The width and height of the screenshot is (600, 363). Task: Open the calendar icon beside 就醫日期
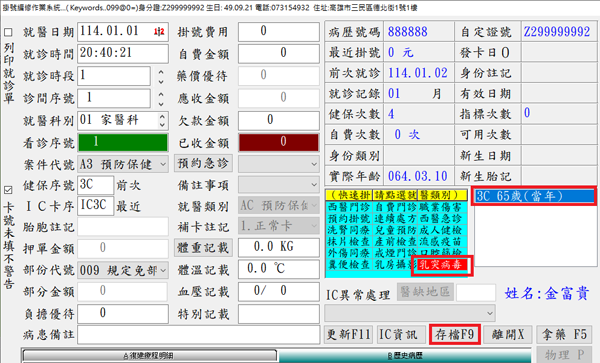pyautogui.click(x=159, y=32)
